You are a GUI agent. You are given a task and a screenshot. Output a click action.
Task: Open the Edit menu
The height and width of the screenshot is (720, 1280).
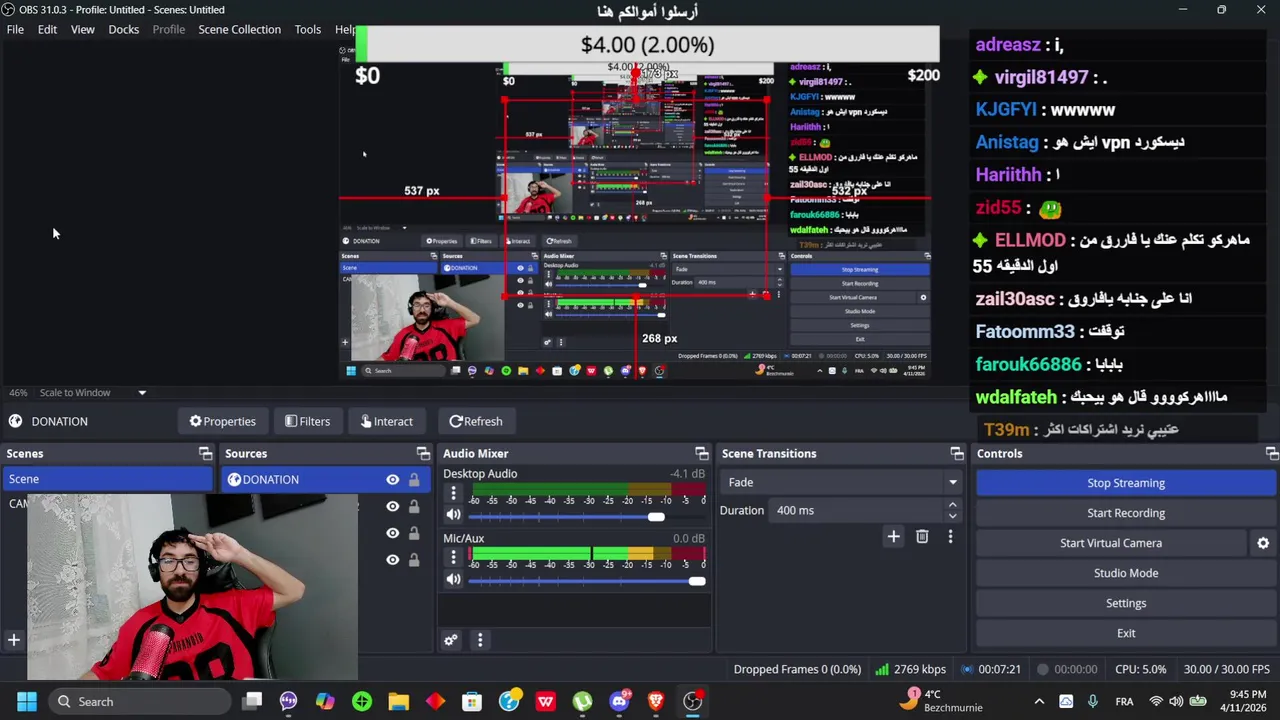coord(47,30)
